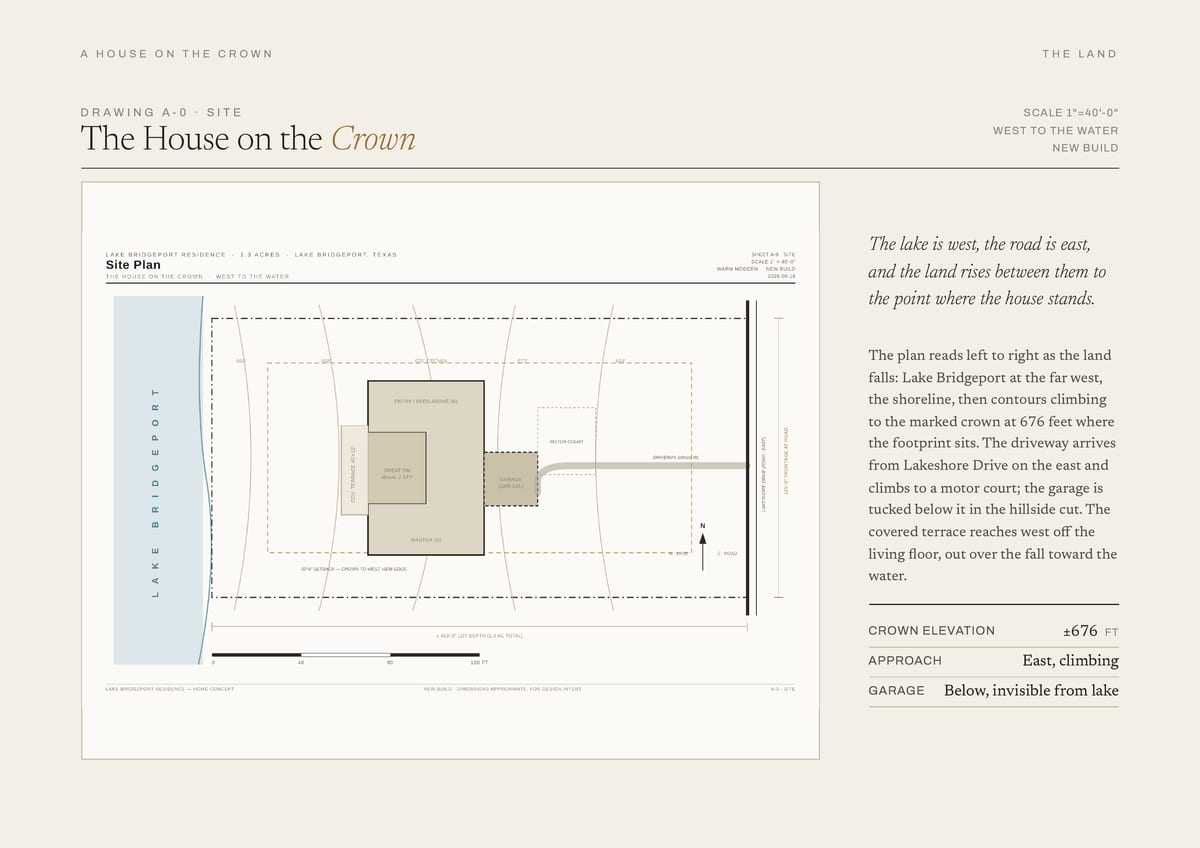Click the graphic scale bar

pyautogui.click(x=345, y=655)
